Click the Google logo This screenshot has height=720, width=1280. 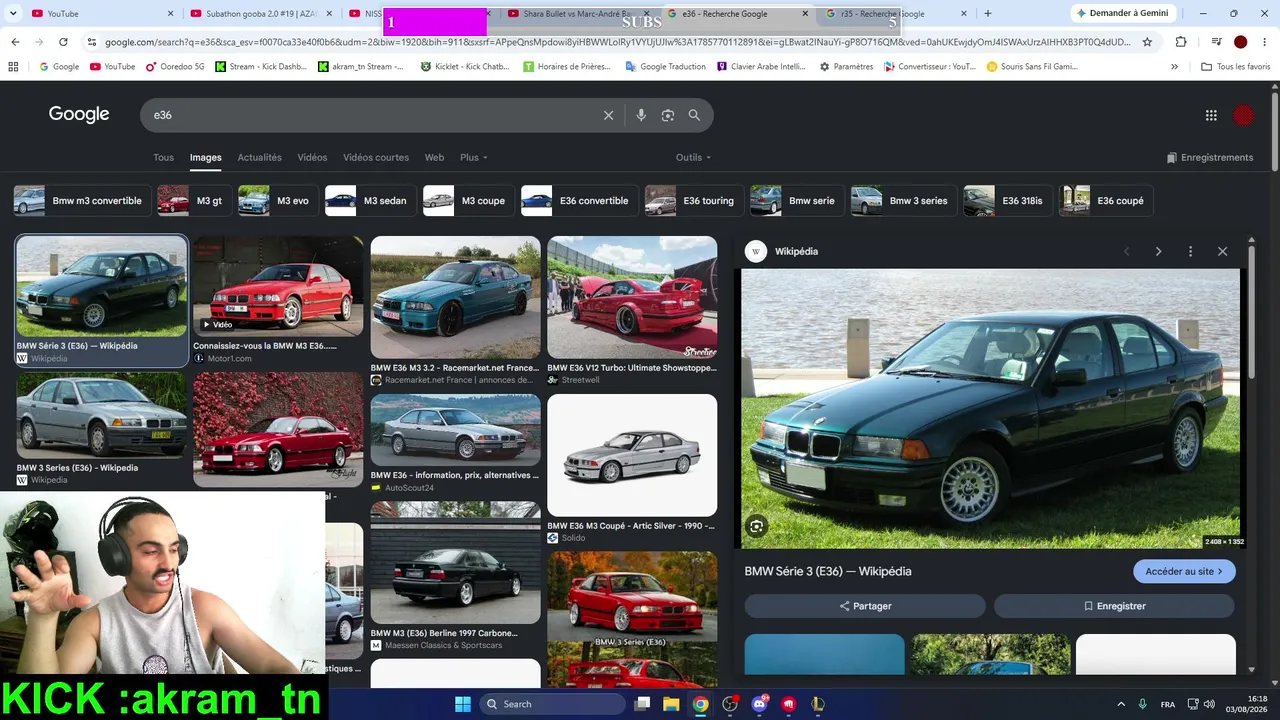point(79,115)
